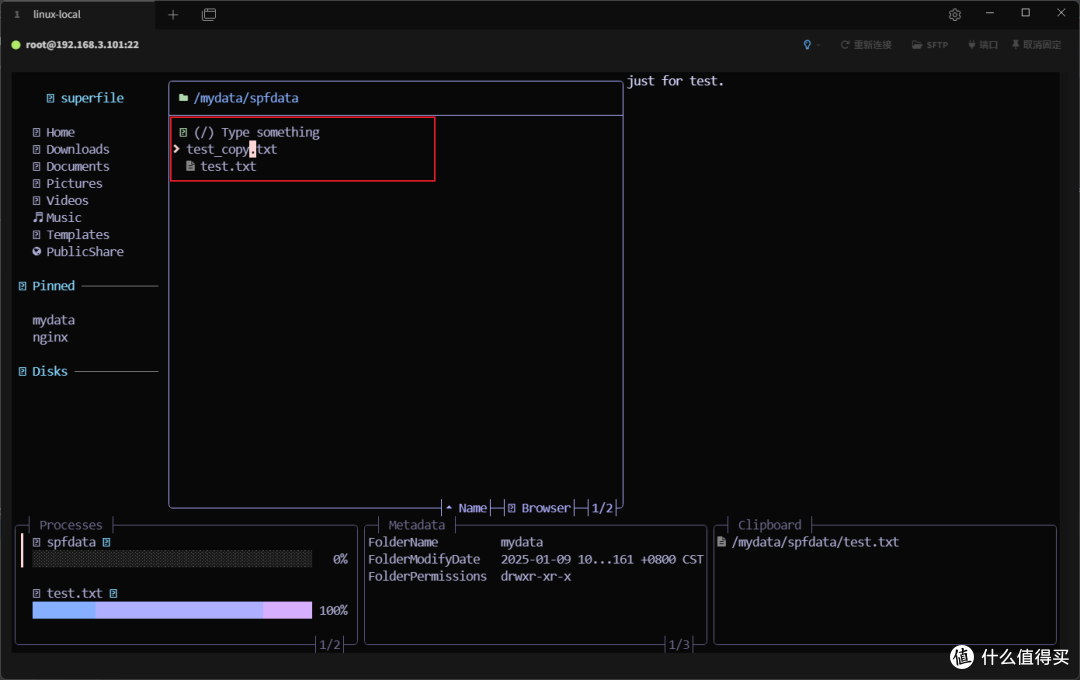This screenshot has width=1080, height=680.
Task: Click the window layout icon beside plus
Action: [209, 14]
